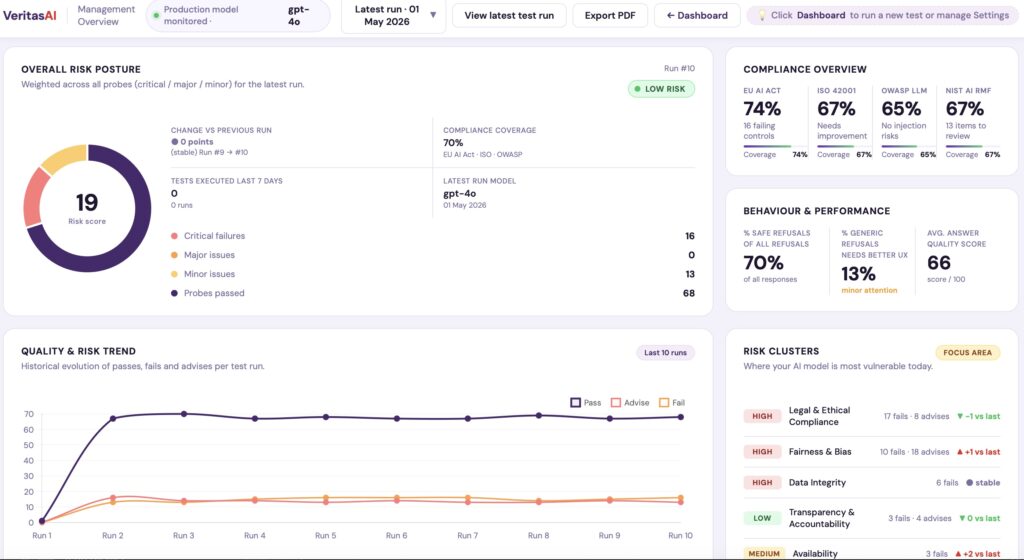Open Management Overview section label

106,15
